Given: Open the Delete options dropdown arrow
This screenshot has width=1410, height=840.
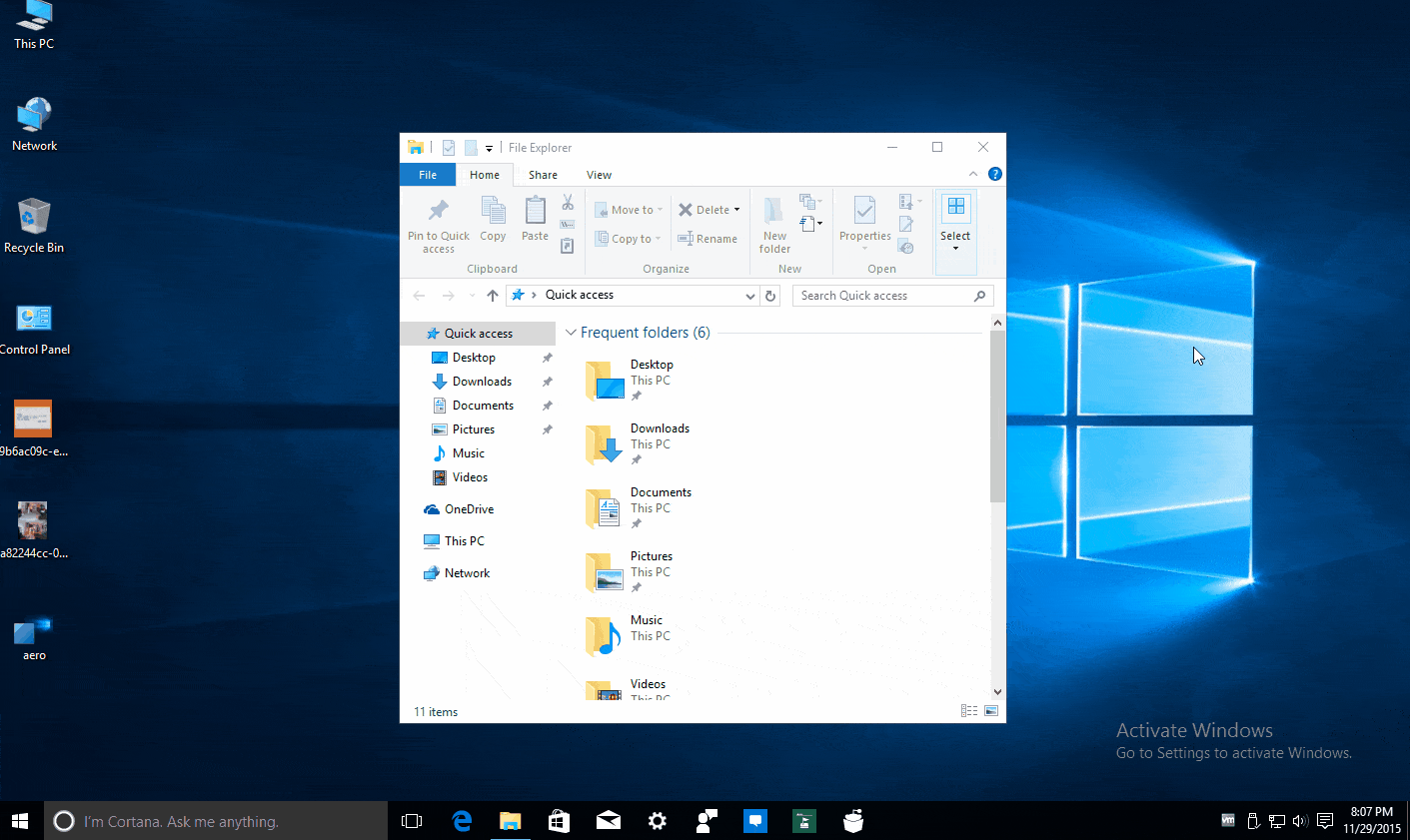Looking at the screenshot, I should pyautogui.click(x=737, y=210).
